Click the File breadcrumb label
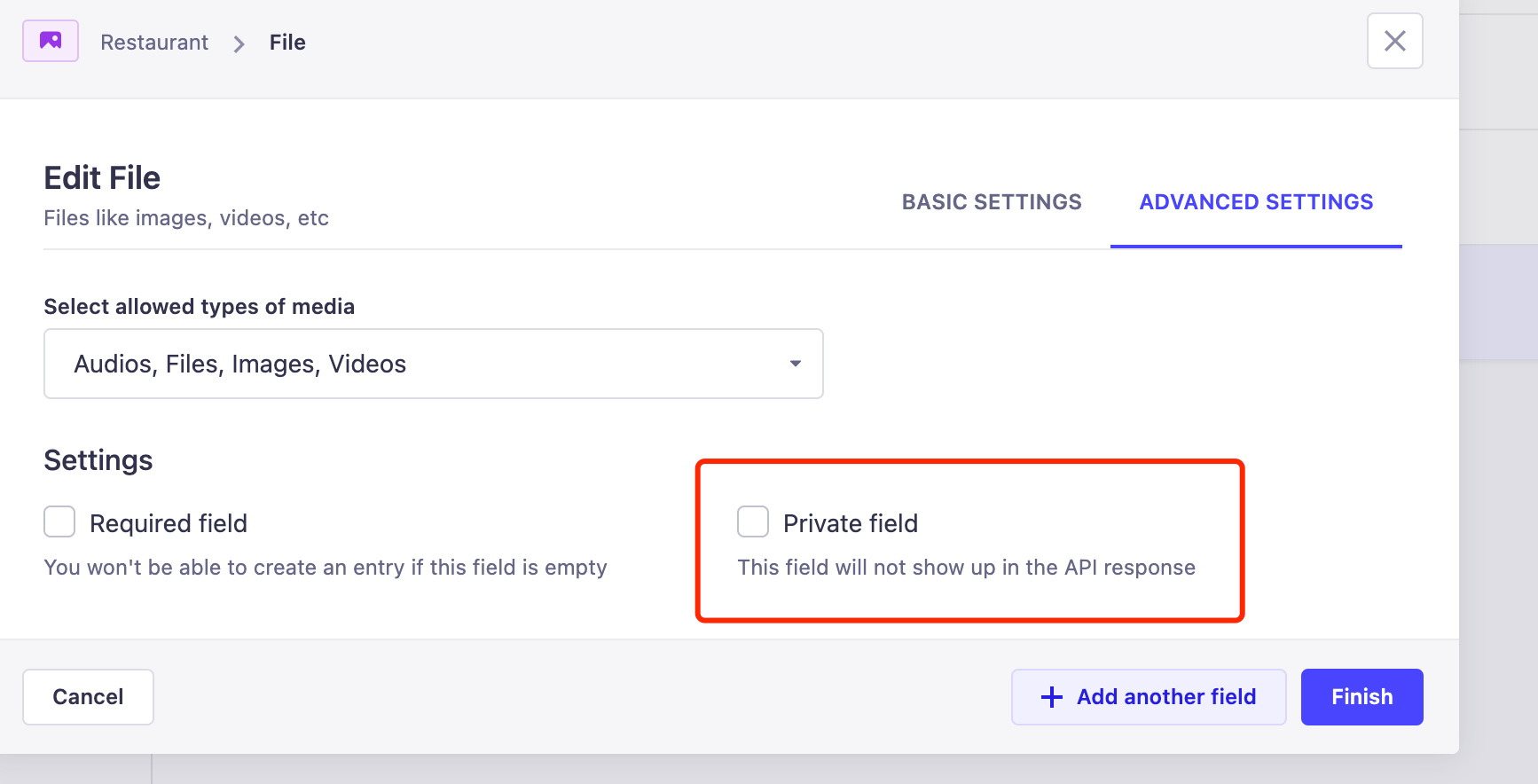Screen dimensions: 1538x784 (286, 42)
